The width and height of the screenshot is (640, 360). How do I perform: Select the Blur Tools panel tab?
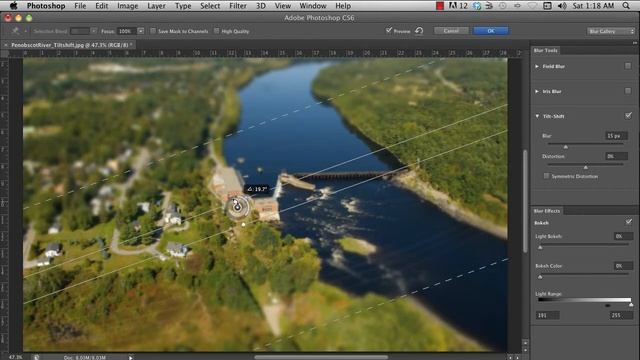click(546, 50)
